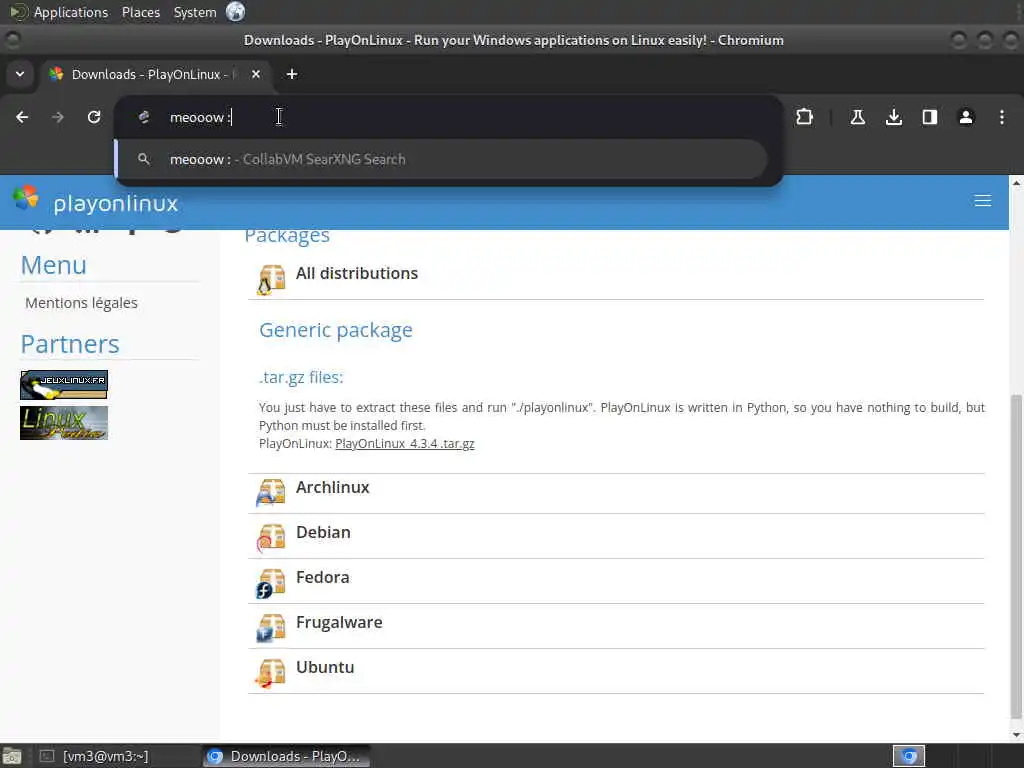
Task: Click the Partners sidebar heading
Action: [x=70, y=344]
